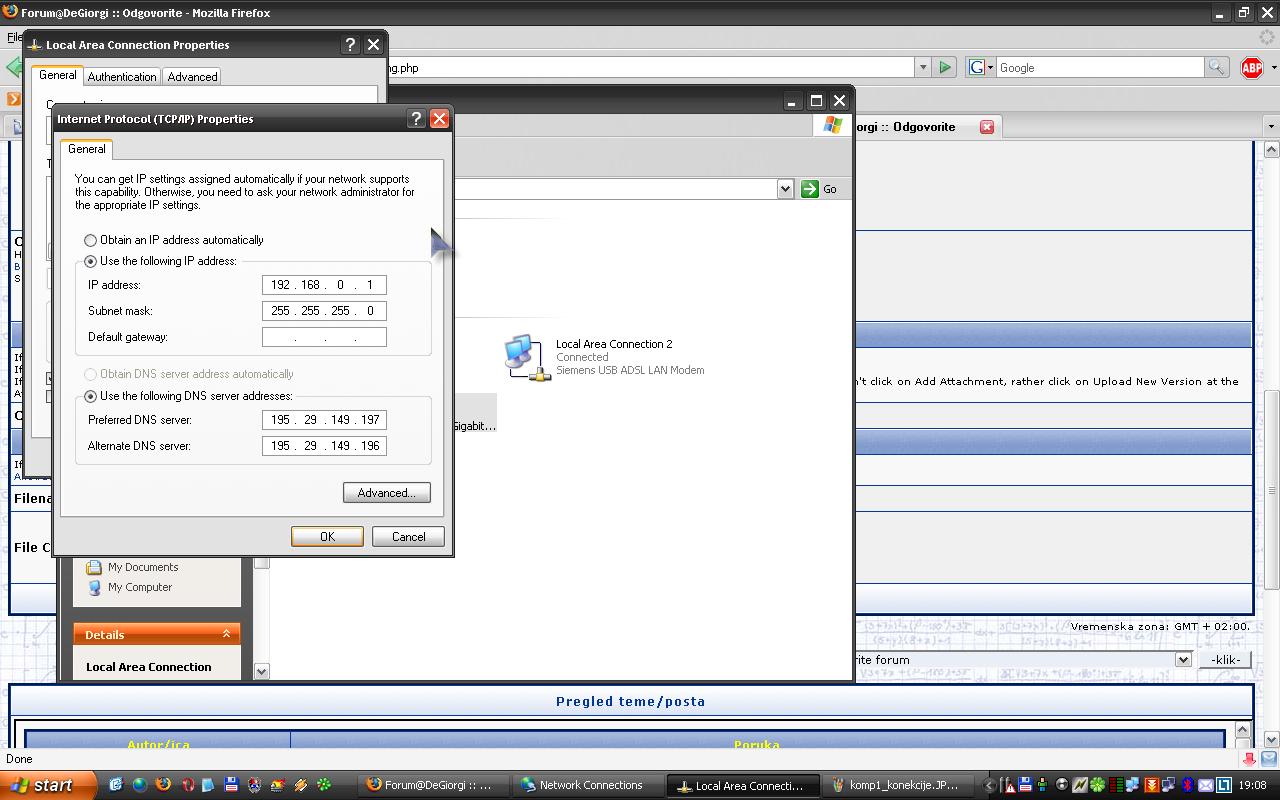Close the Odgovorite Firefox tab
This screenshot has height=800, width=1280.
point(987,127)
